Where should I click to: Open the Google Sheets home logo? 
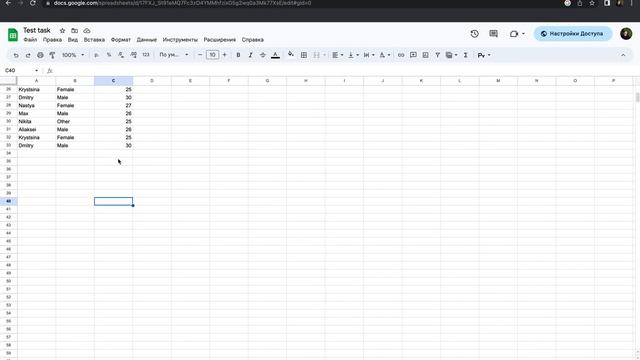13,35
